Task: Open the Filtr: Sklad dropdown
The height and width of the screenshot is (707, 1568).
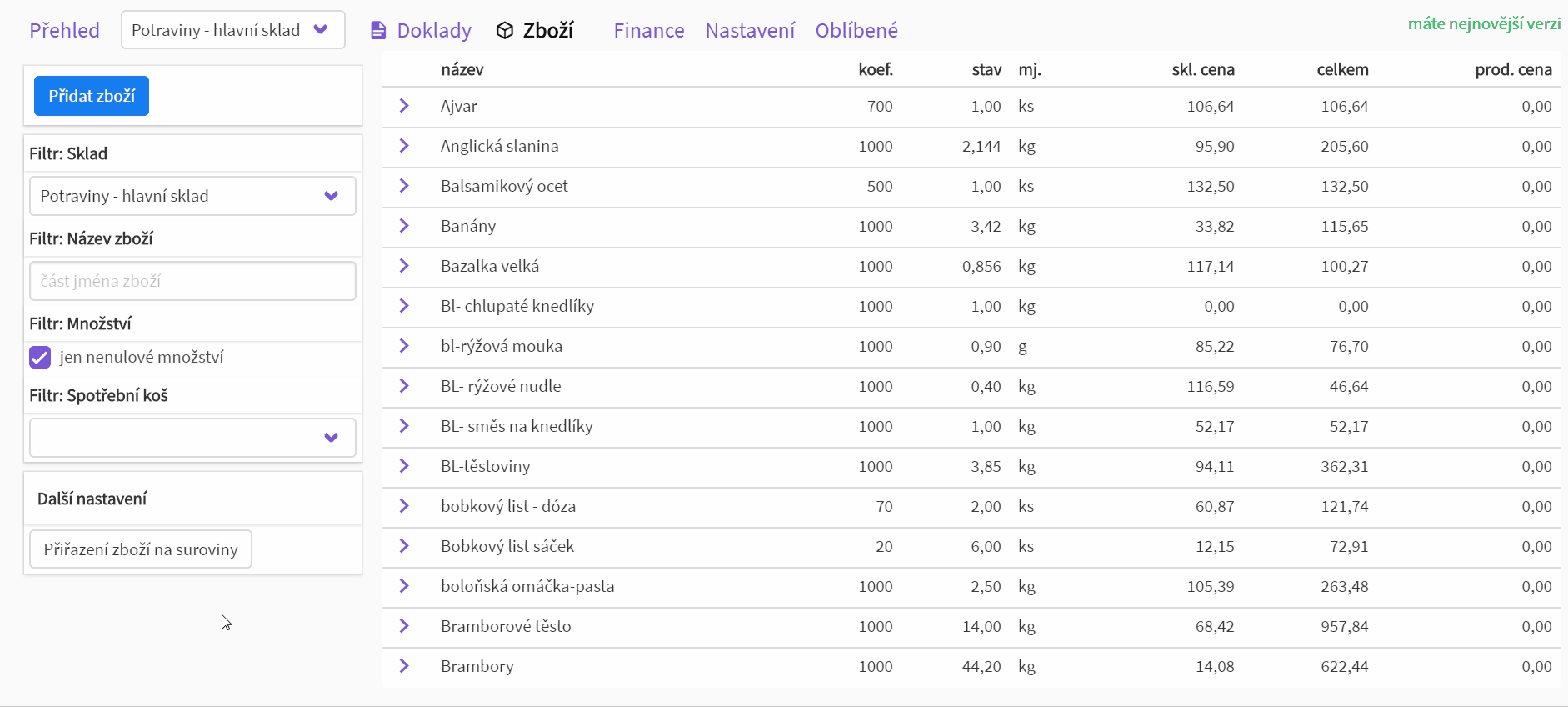Action: 192,196
